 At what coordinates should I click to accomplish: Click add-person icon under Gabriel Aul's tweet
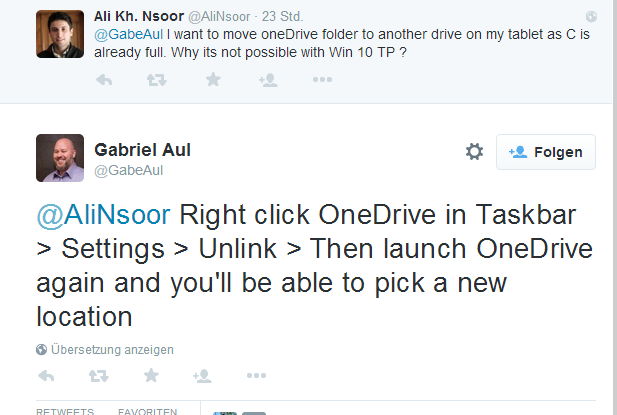(x=202, y=376)
